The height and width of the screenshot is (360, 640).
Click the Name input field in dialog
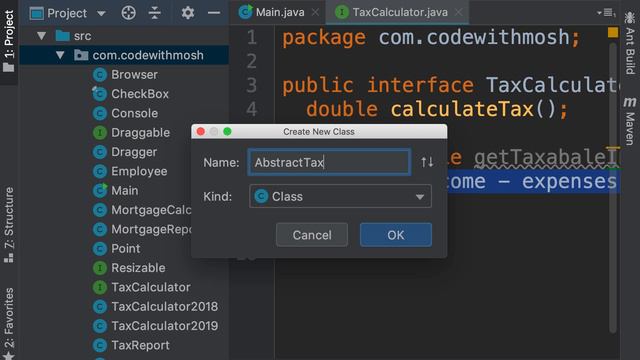pos(329,162)
